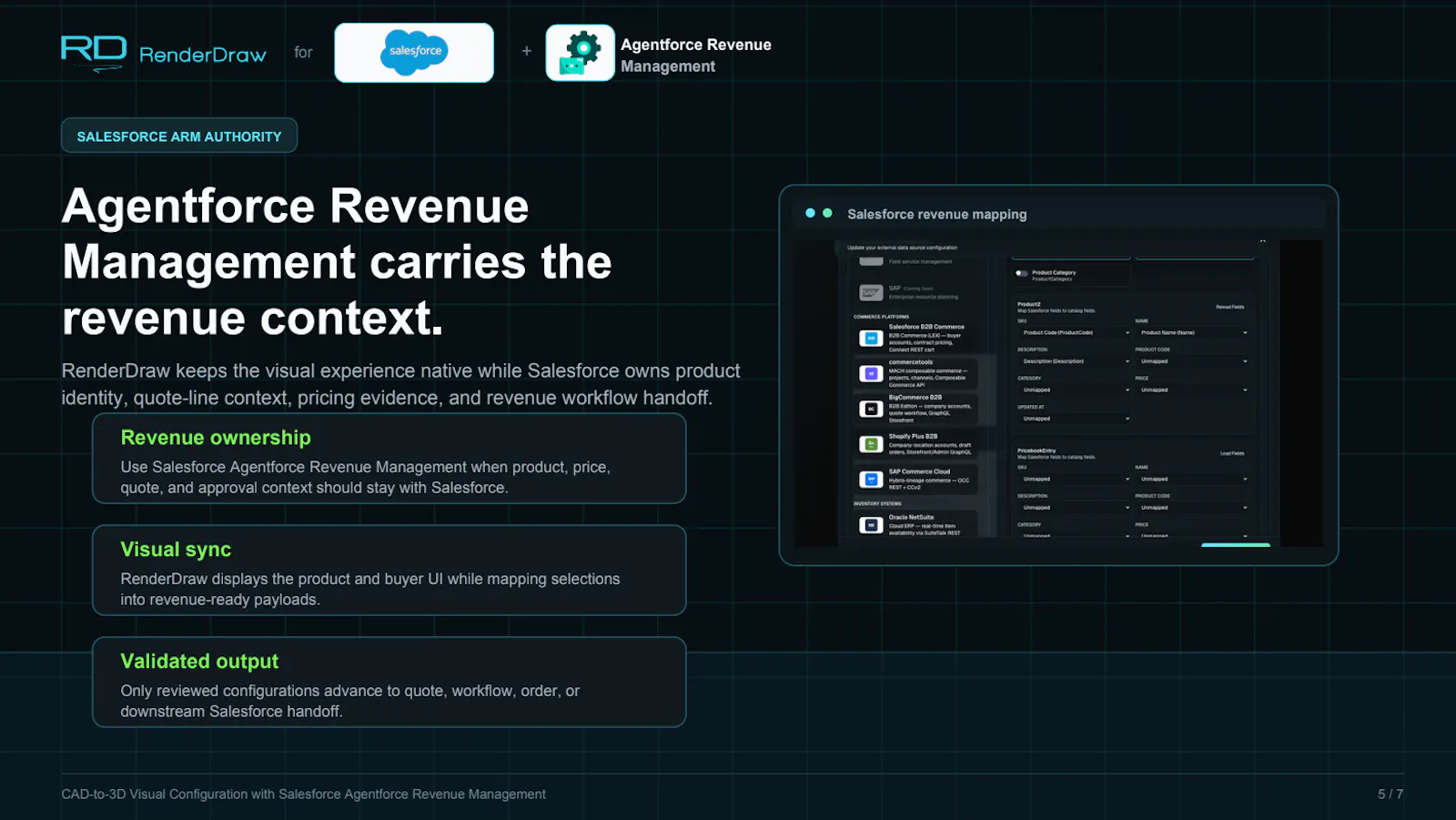Viewport: 1456px width, 820px height.
Task: Click the Agentforce Revenue Management header label
Action: tap(696, 56)
